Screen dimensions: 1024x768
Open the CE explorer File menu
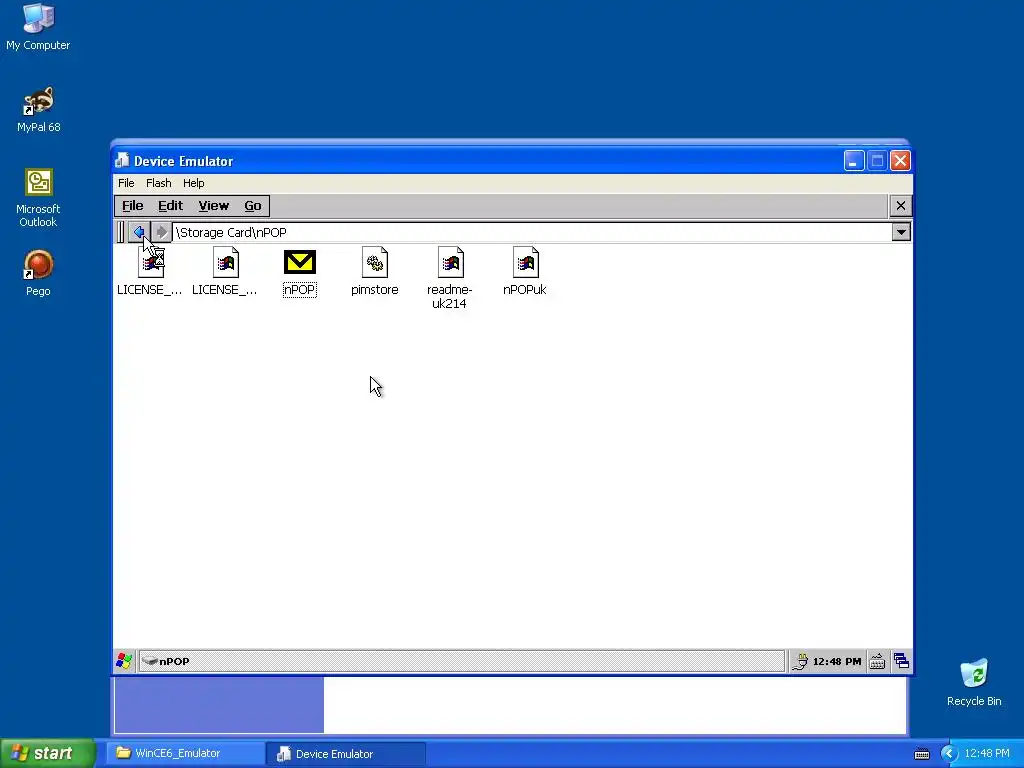click(x=133, y=206)
